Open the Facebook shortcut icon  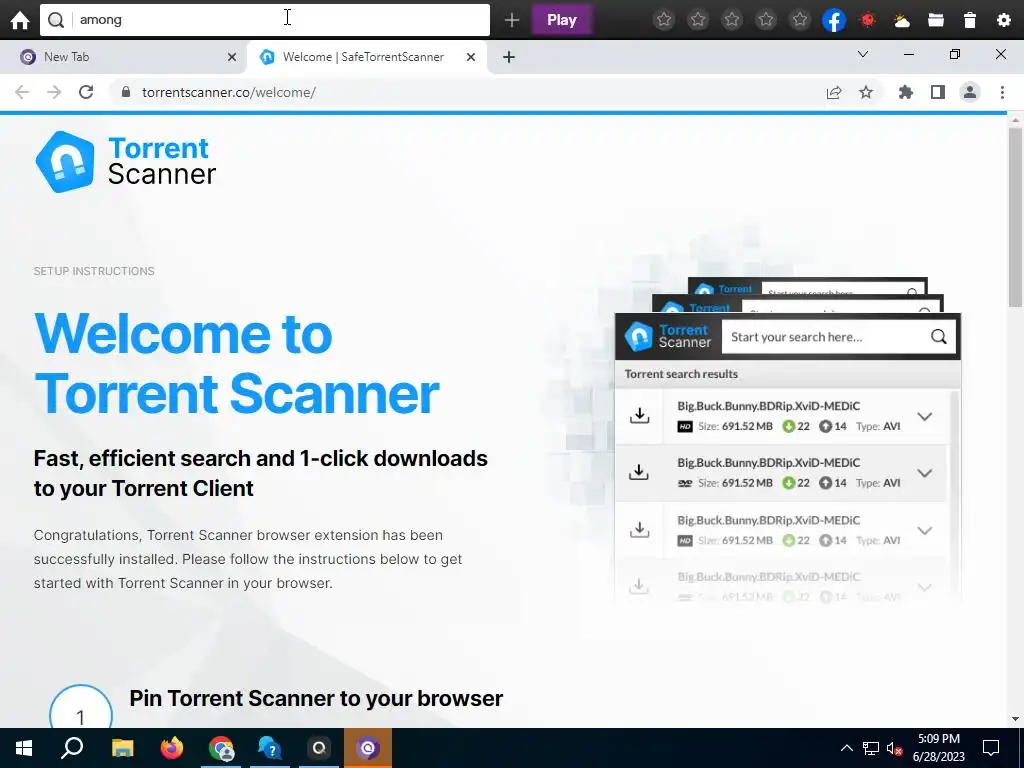tap(834, 20)
